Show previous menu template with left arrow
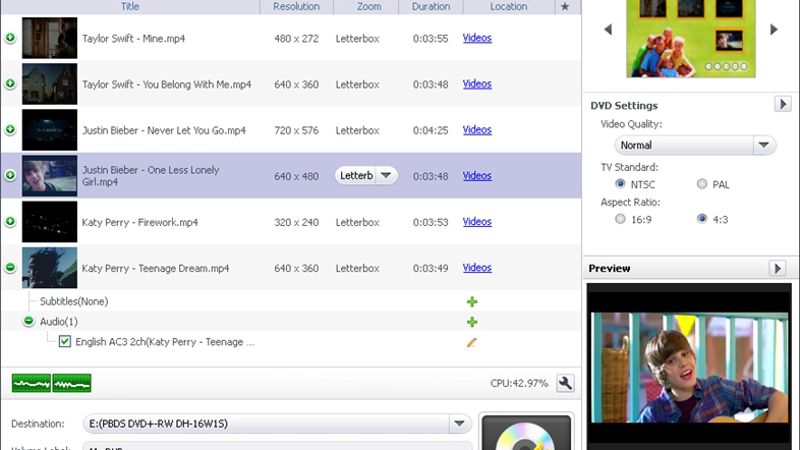Screen dimensions: 800x450 (608, 30)
